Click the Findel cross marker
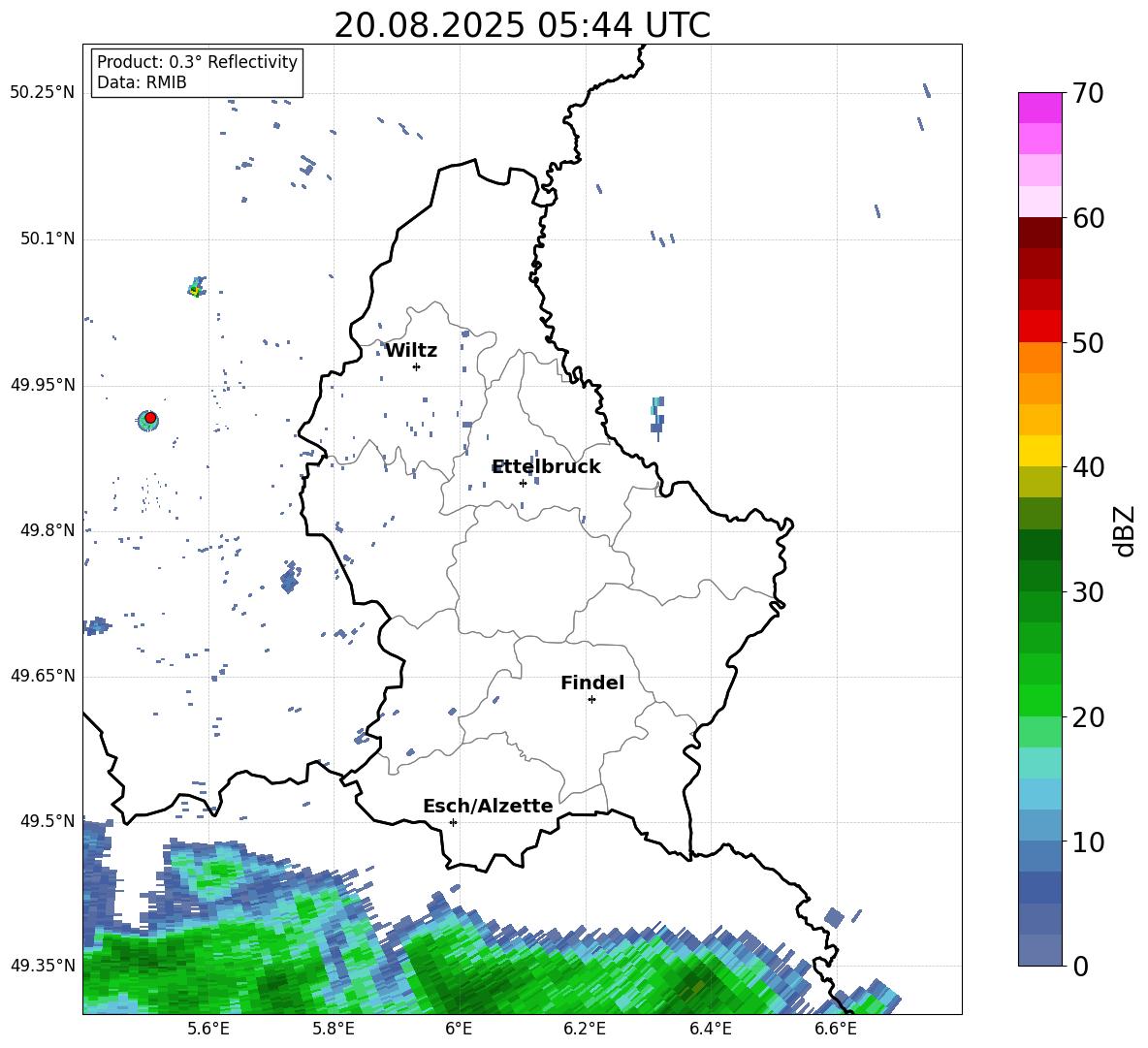The image size is (1148, 1048). point(591,700)
